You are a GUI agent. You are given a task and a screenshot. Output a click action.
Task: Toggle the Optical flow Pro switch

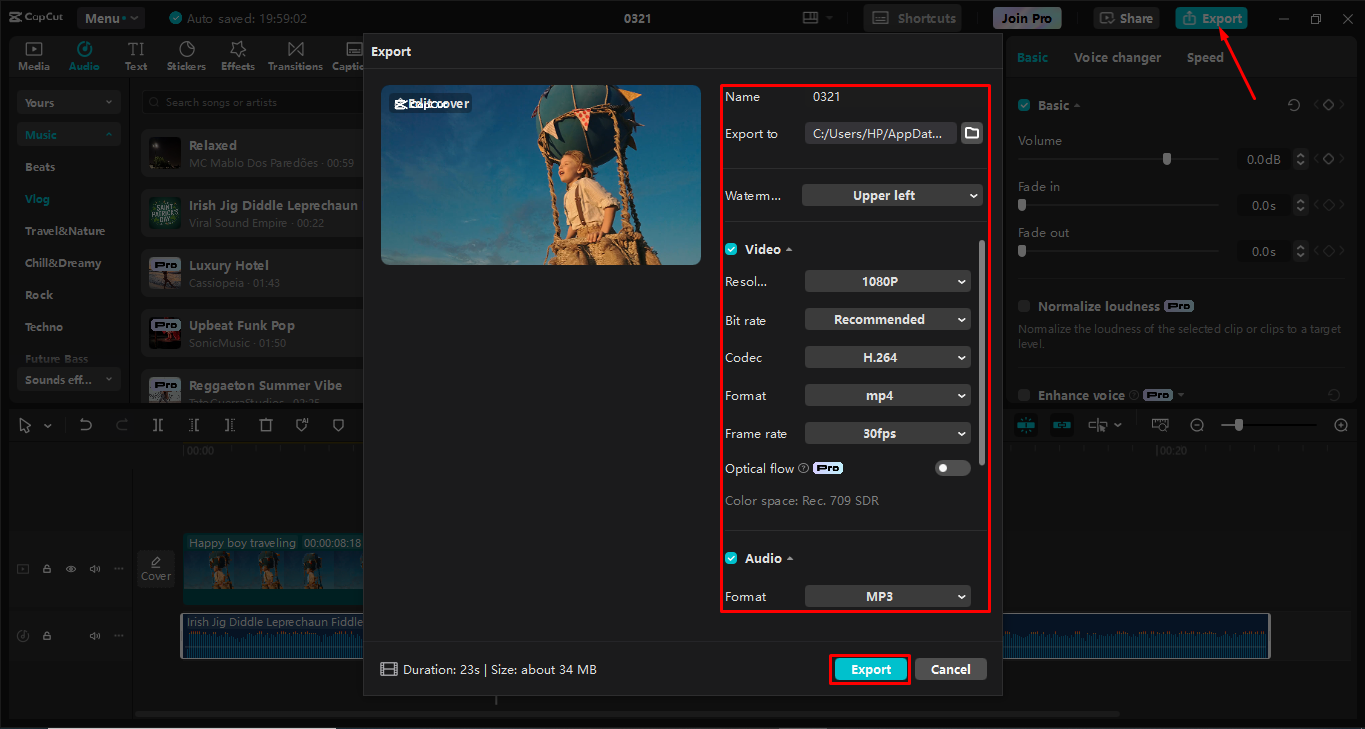(x=951, y=467)
